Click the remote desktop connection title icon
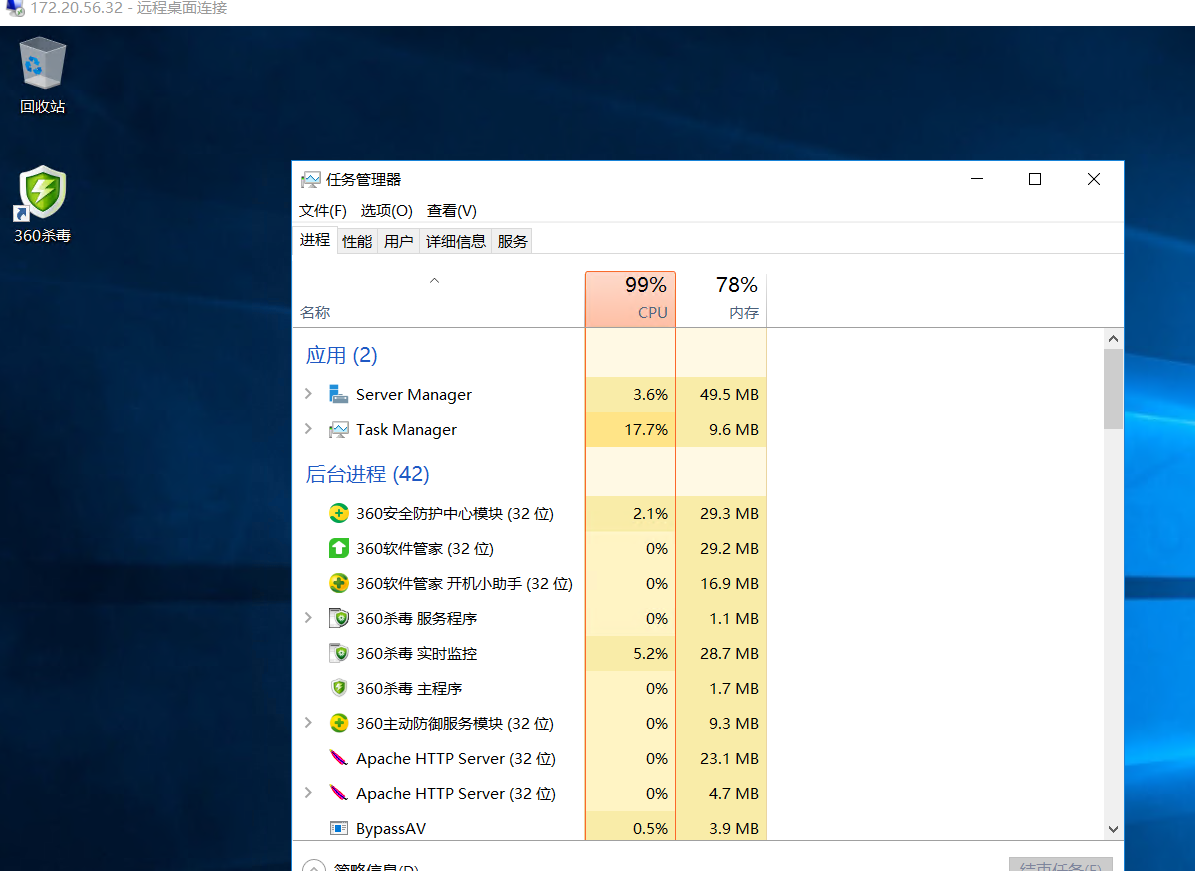The width and height of the screenshot is (1195, 871). point(14,8)
